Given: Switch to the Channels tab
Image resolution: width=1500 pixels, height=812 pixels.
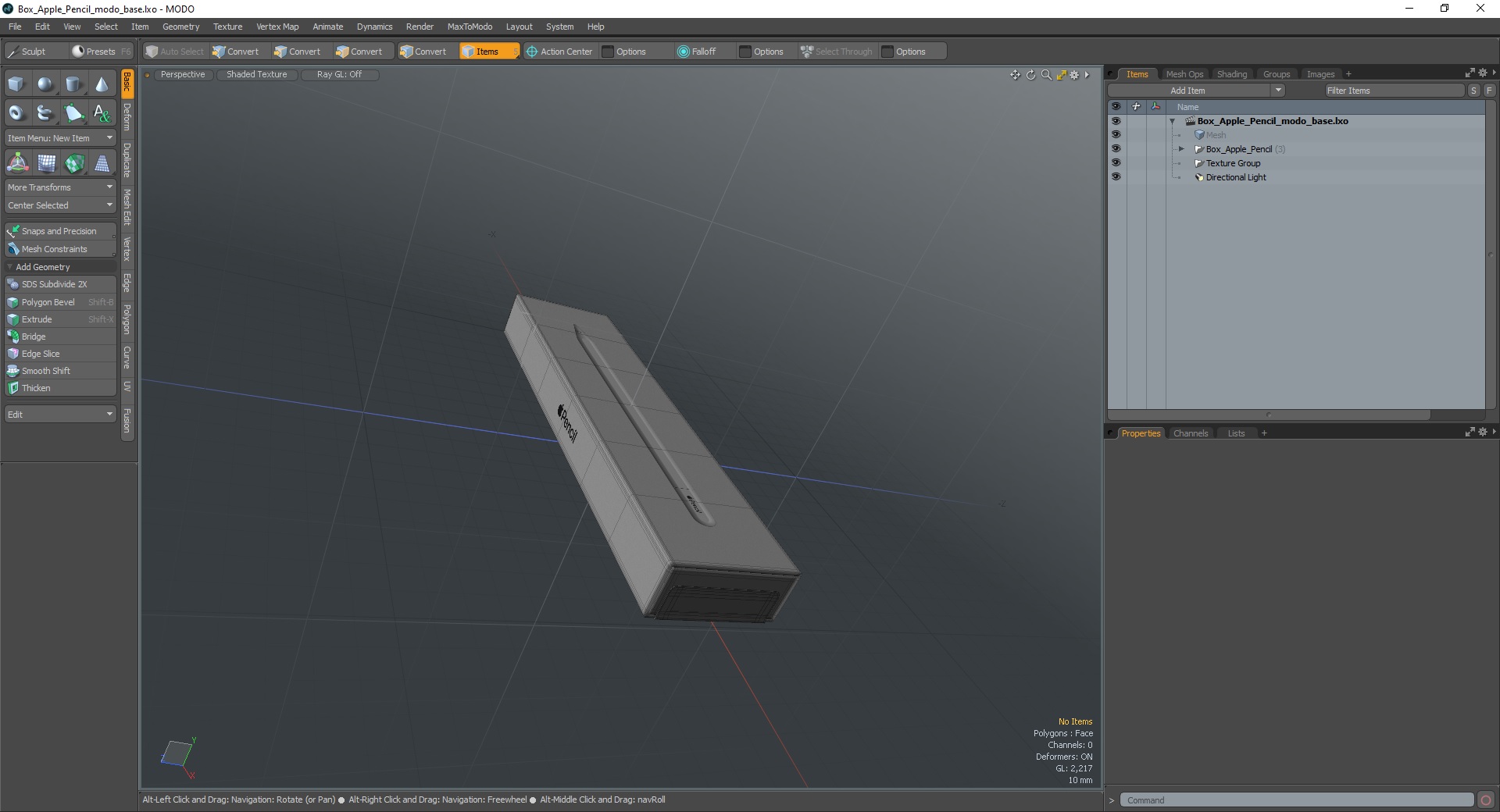Looking at the screenshot, I should pos(1191,433).
